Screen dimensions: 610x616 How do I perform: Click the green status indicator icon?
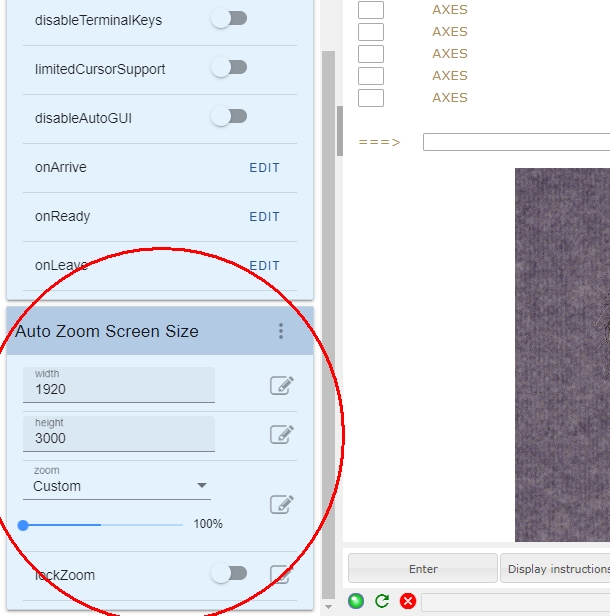356,601
